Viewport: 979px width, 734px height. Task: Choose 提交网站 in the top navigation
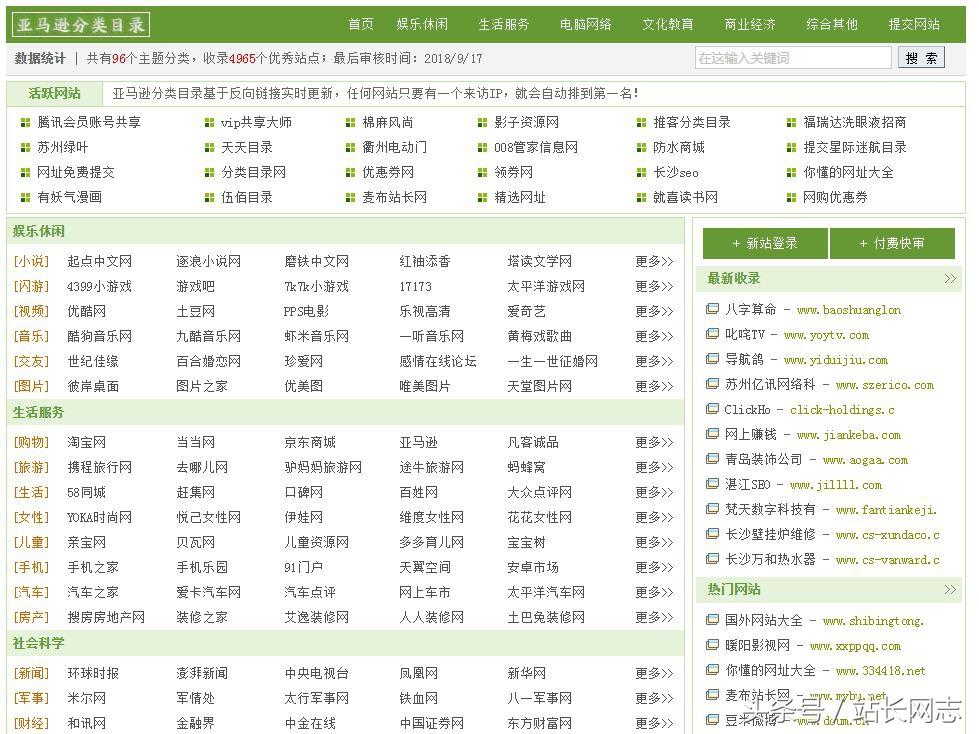tap(914, 24)
